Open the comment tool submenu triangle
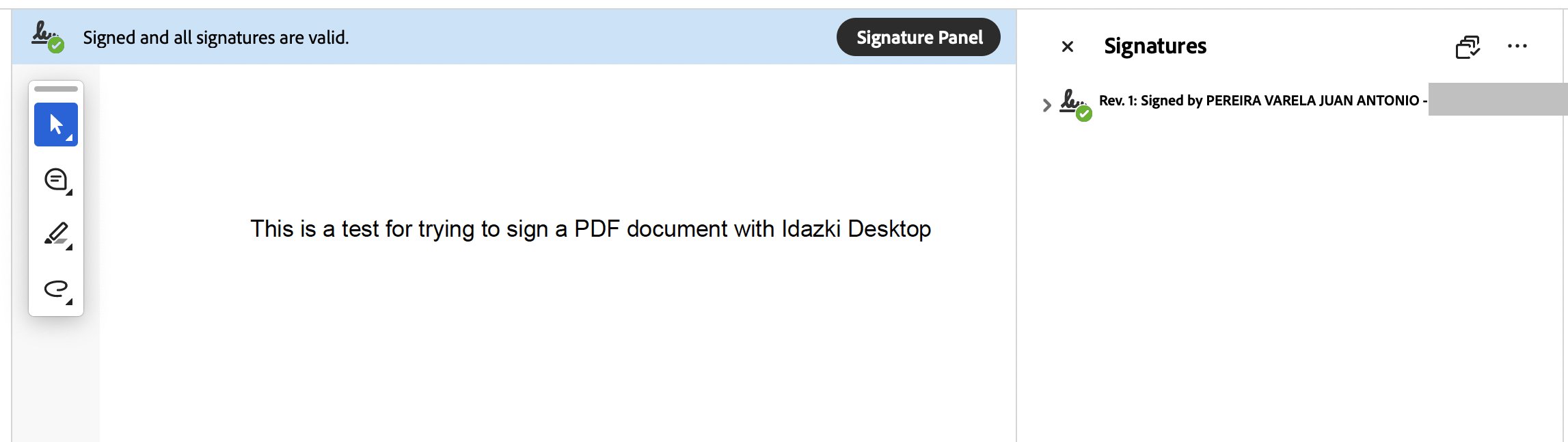This screenshot has height=442, width=1568. 69,193
